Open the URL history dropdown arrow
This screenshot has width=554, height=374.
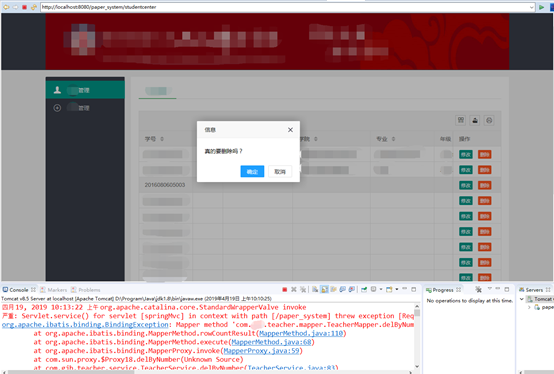point(531,7)
